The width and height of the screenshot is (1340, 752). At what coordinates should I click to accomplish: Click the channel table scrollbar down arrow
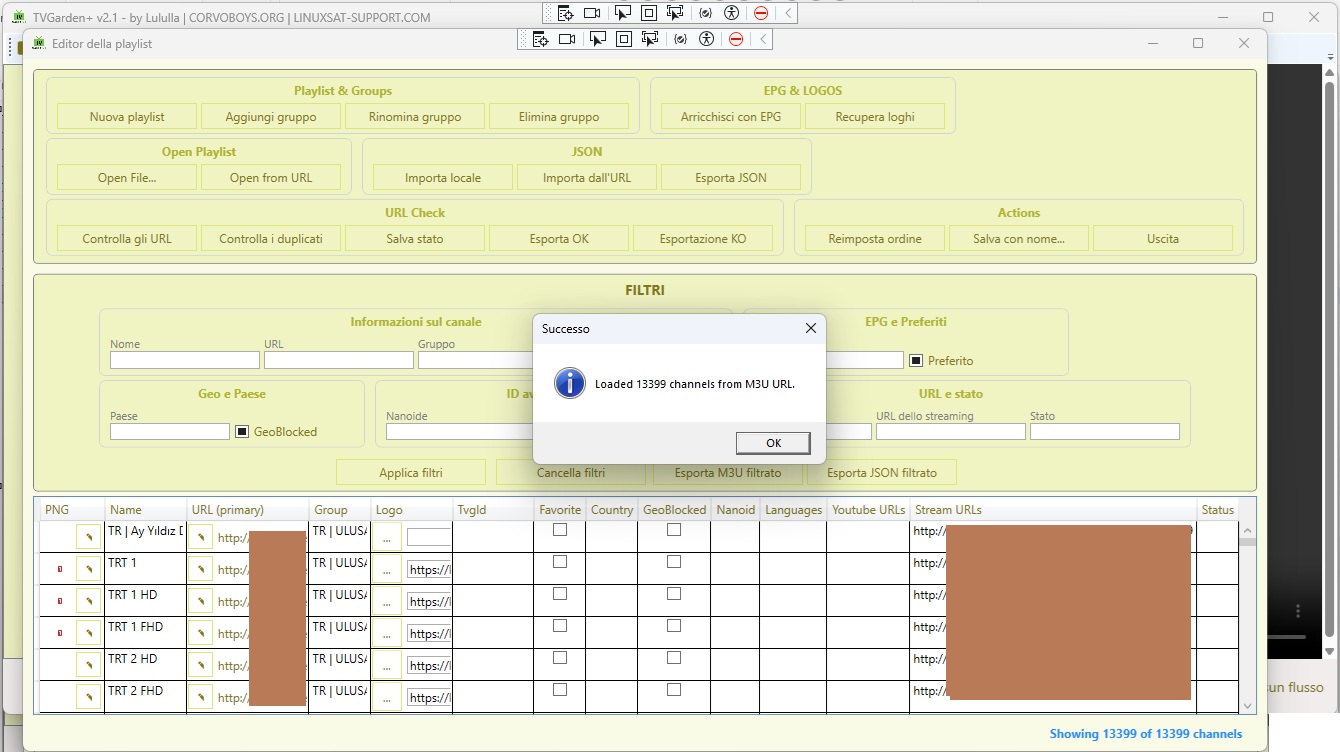[x=1248, y=706]
